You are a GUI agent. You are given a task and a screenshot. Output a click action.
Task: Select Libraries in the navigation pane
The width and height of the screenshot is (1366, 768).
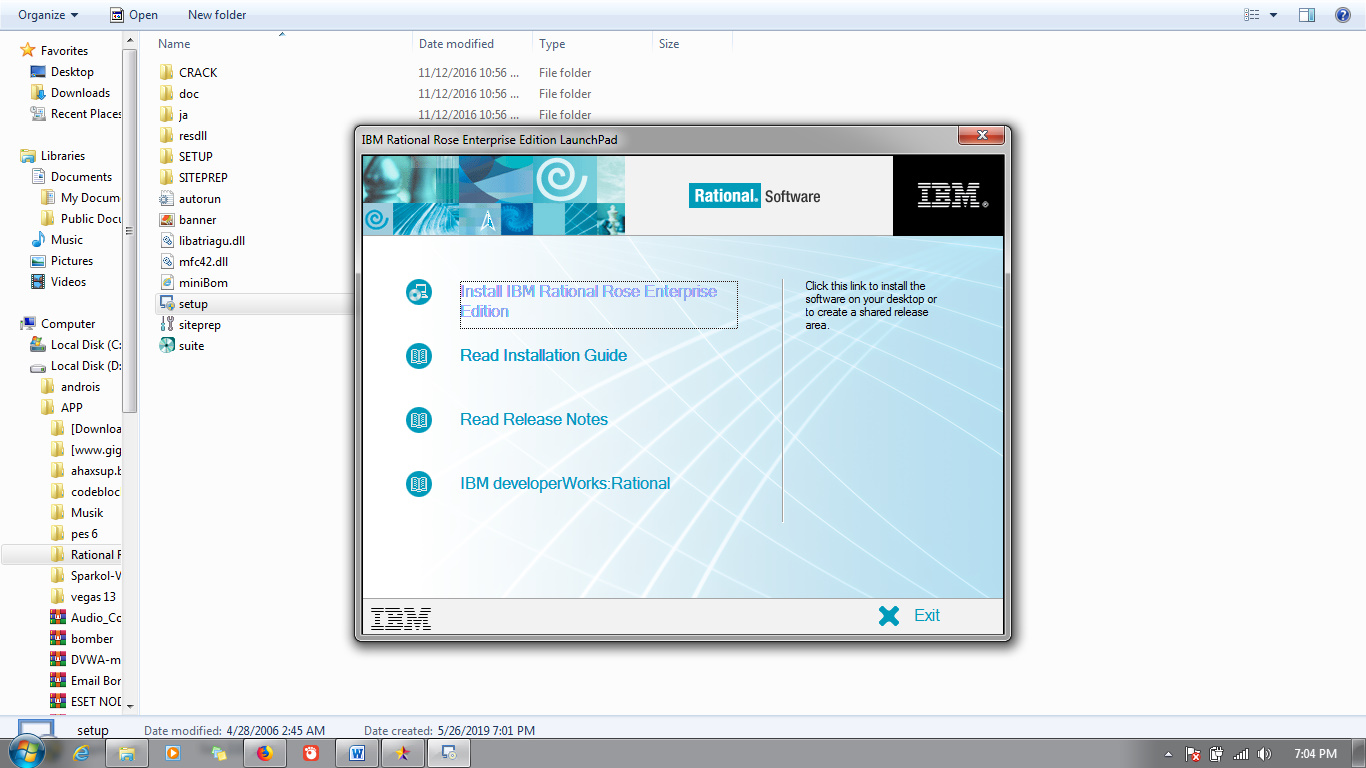coord(63,156)
